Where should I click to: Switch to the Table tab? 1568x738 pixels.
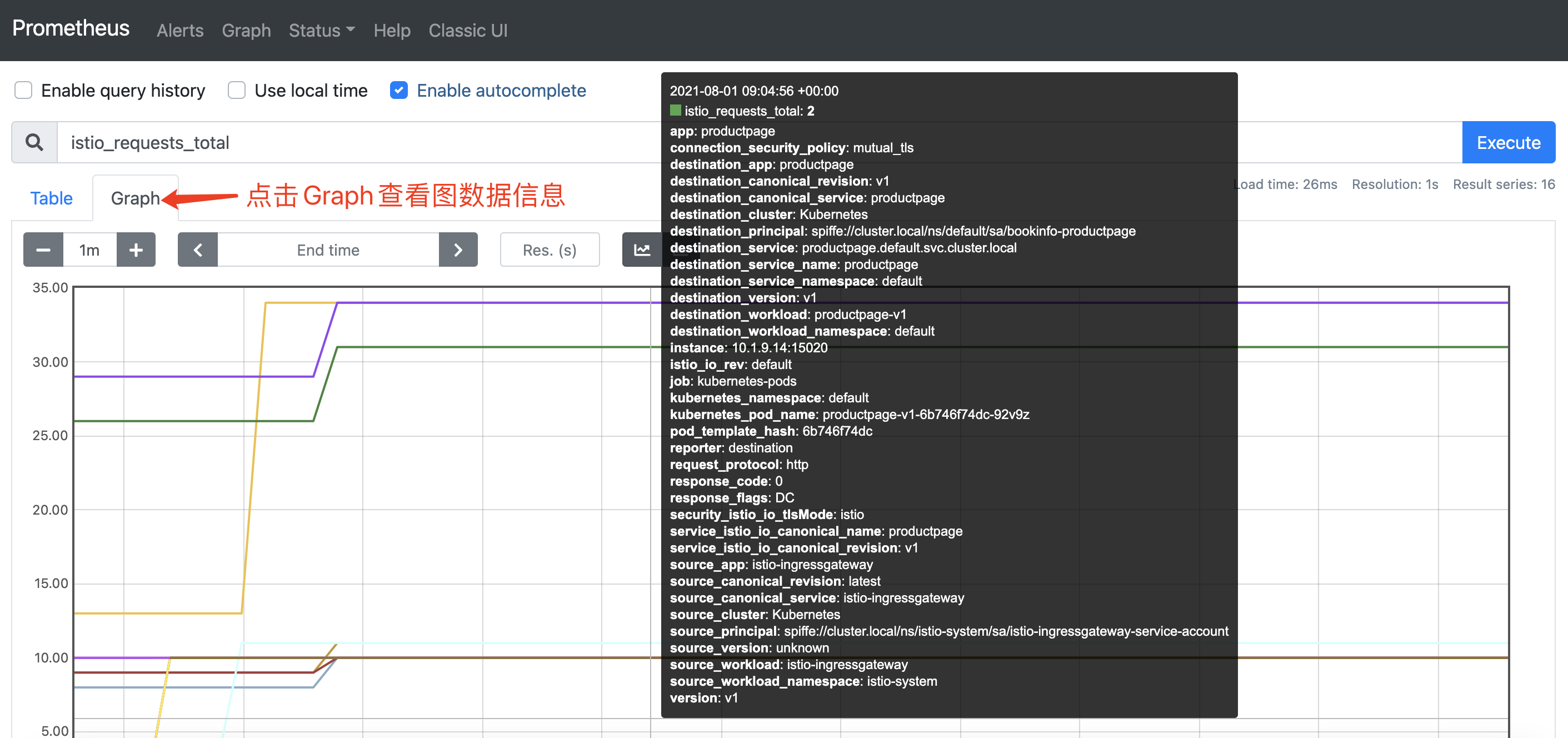pos(52,198)
